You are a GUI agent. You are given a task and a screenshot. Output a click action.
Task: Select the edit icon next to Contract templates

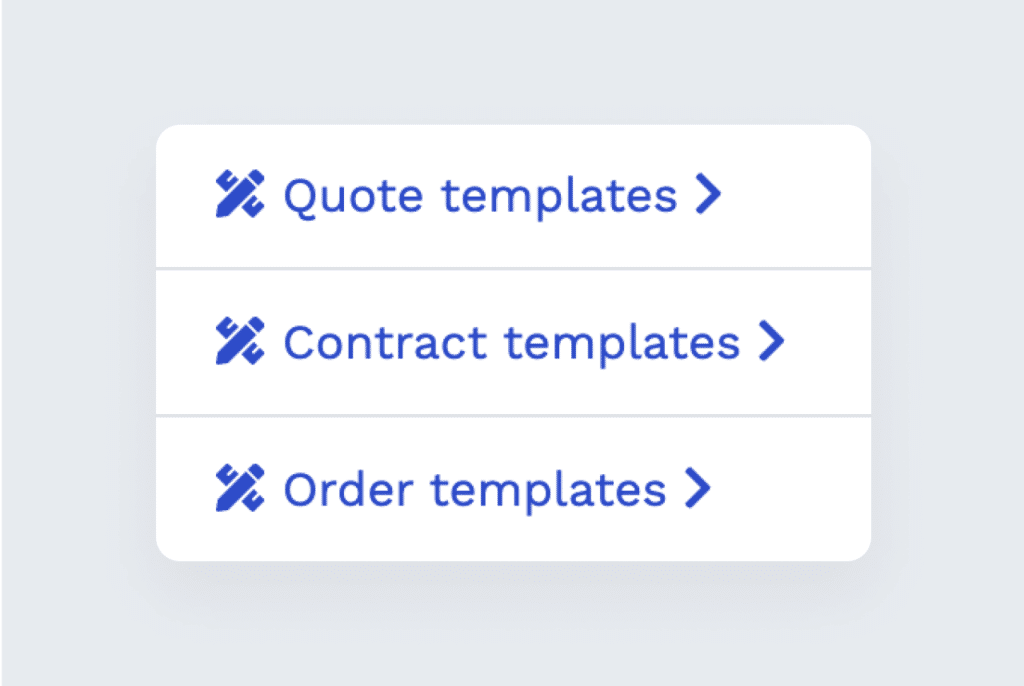pos(239,342)
